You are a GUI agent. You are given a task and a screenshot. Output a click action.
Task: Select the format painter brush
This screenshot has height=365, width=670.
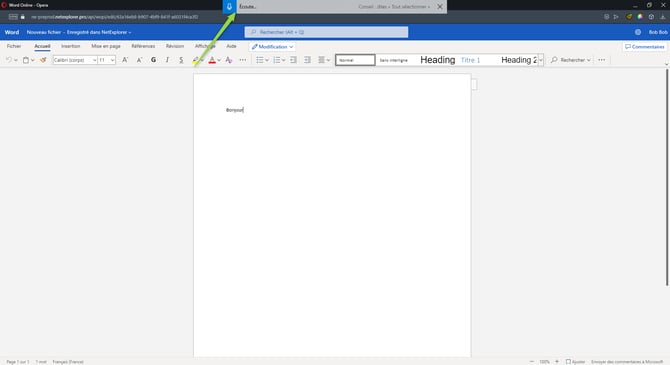(x=43, y=60)
